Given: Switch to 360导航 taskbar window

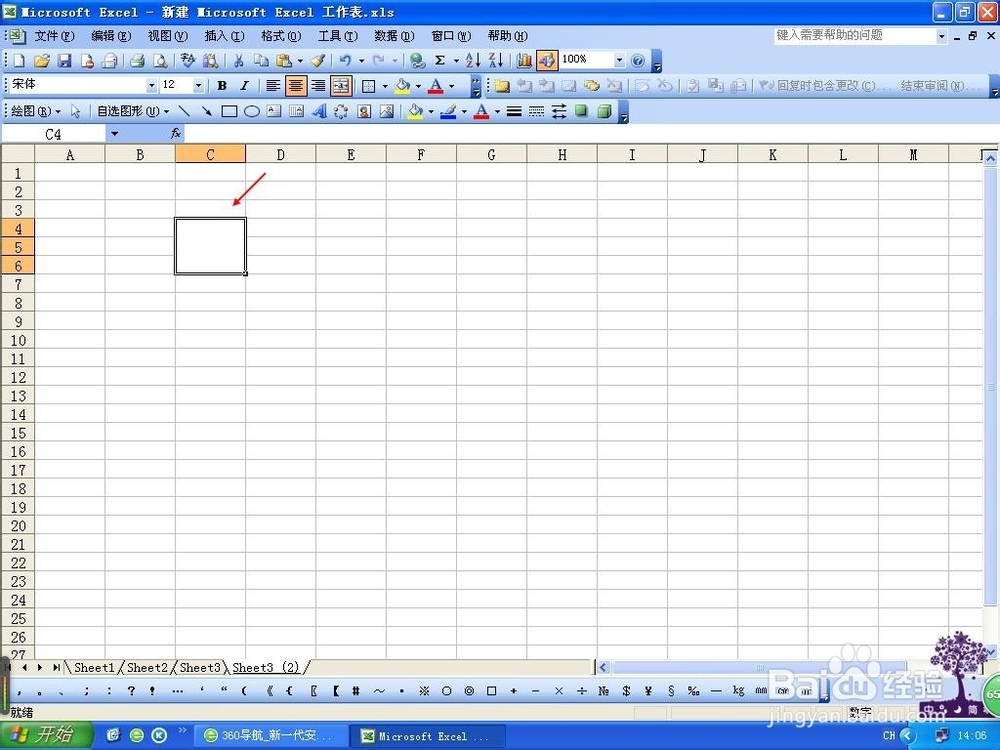Looking at the screenshot, I should 270,735.
